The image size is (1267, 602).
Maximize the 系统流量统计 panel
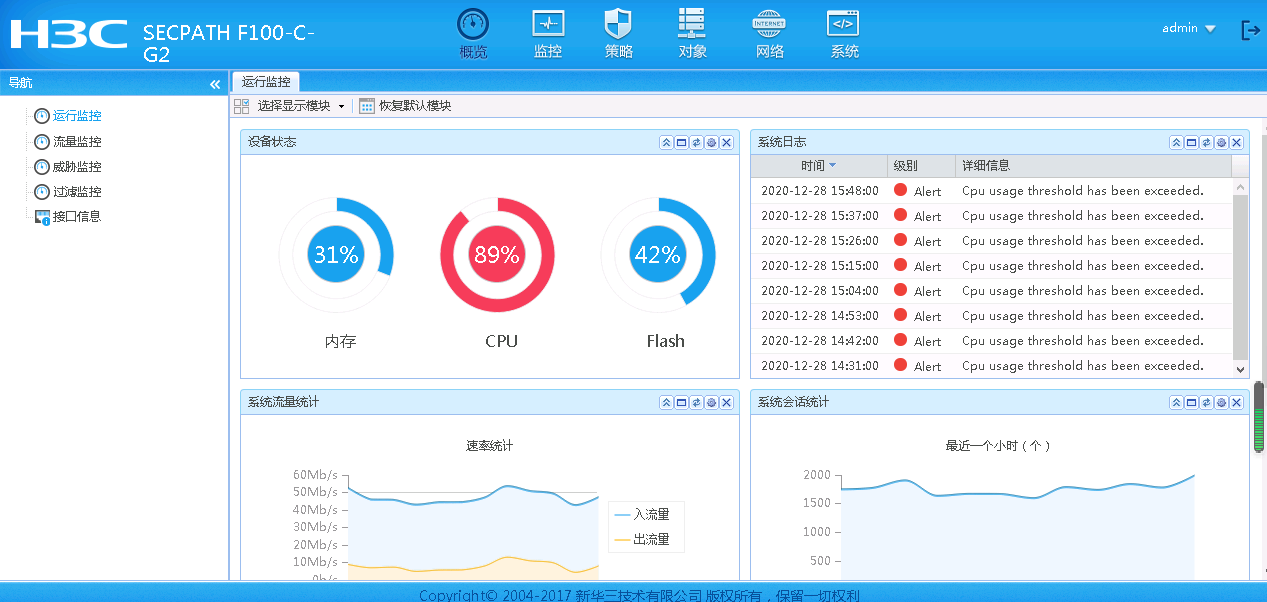681,403
